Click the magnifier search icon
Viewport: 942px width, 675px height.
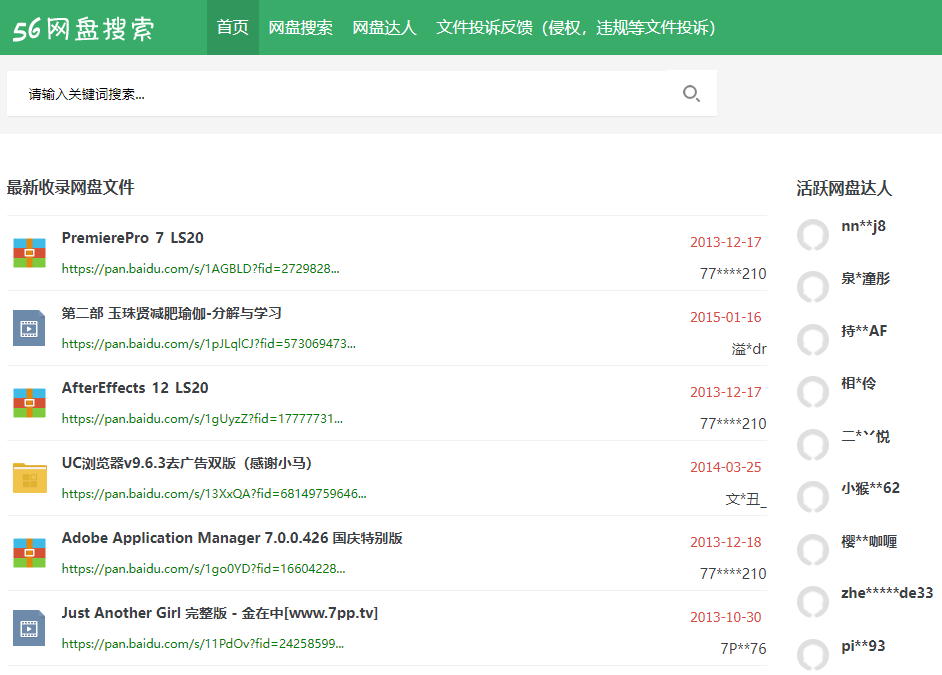[x=691, y=94]
